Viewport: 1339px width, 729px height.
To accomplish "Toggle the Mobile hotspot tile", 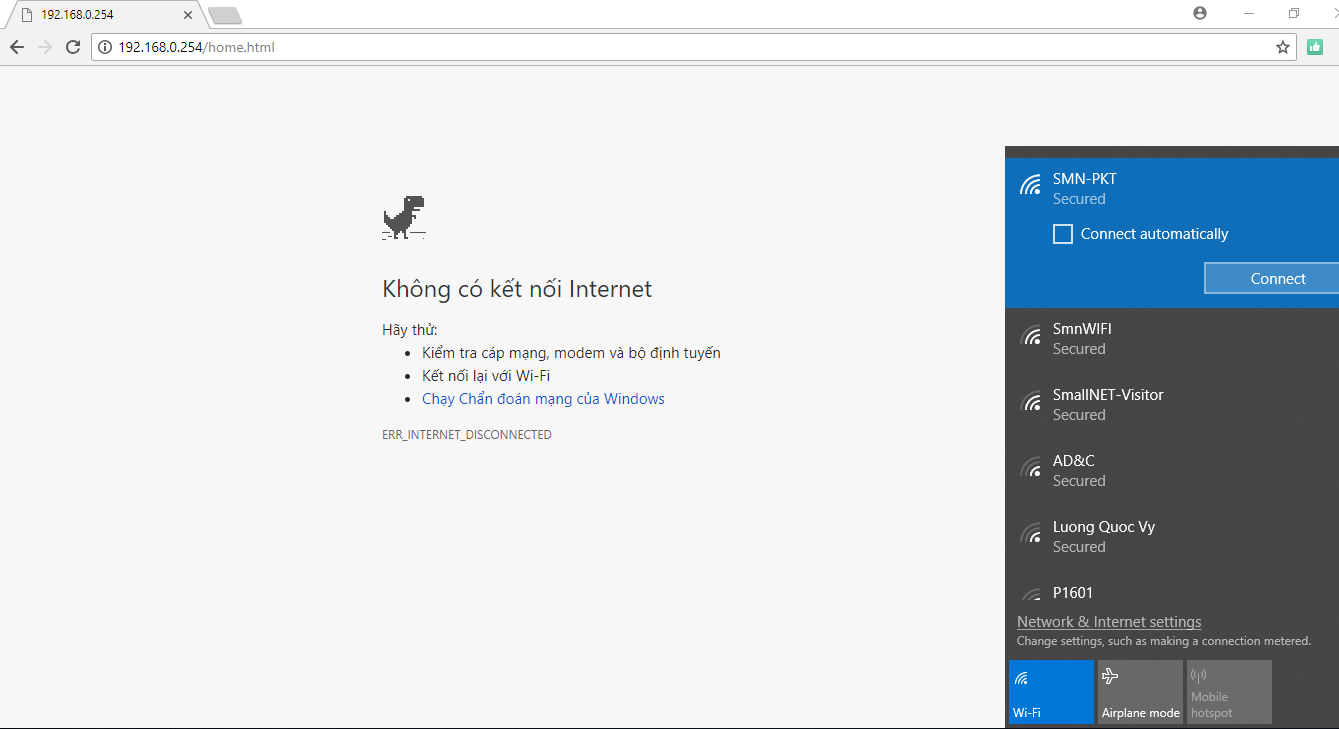I will pos(1229,691).
